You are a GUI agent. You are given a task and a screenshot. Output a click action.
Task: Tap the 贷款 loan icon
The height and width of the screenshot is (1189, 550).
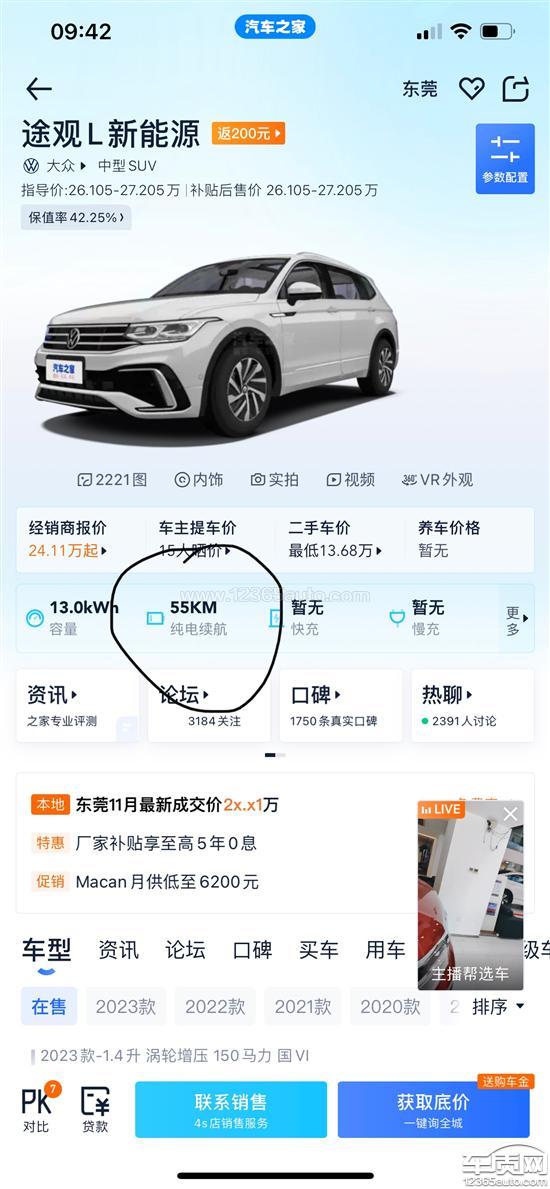pyautogui.click(x=96, y=1109)
